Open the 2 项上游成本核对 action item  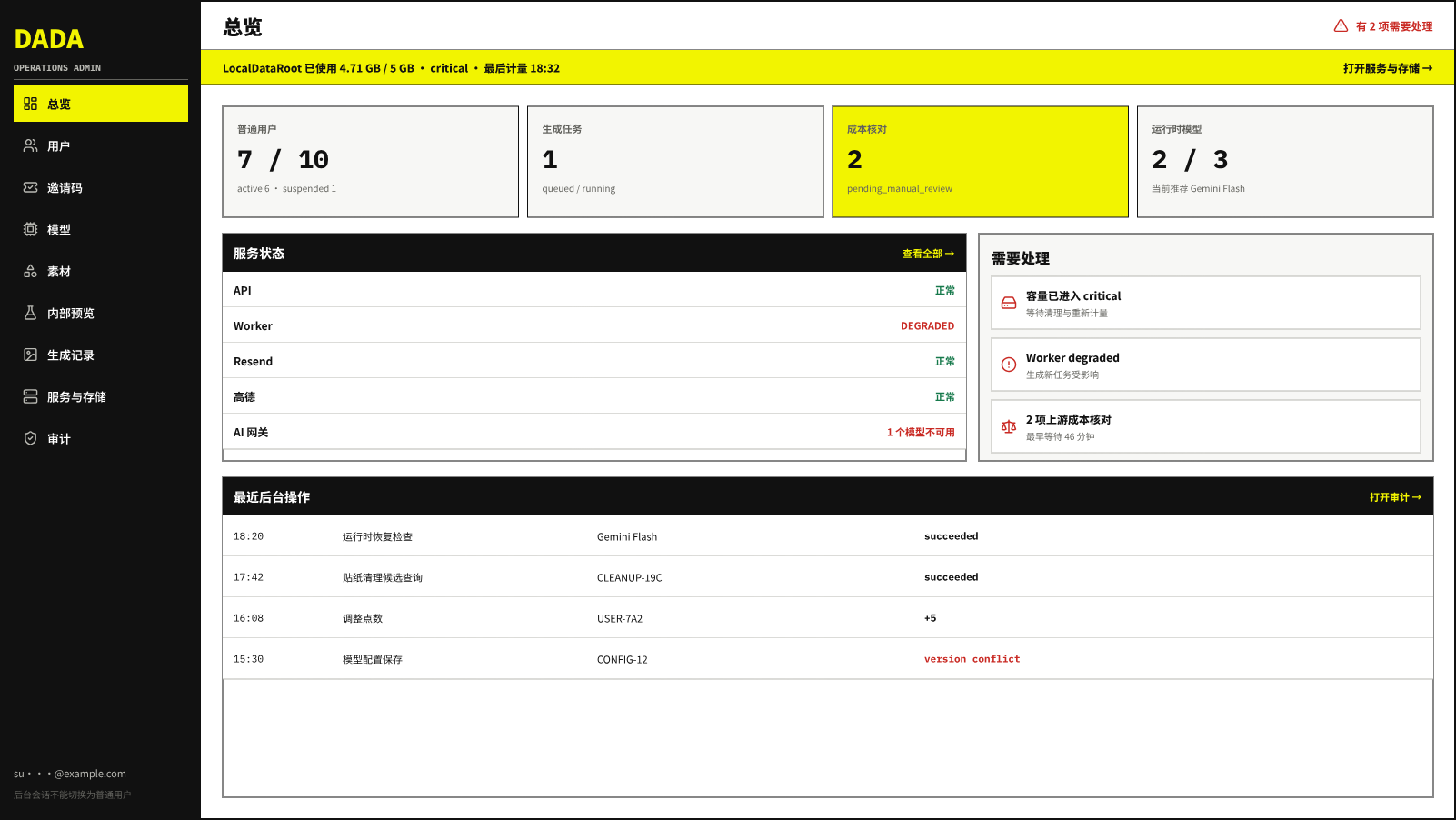[x=1206, y=426]
